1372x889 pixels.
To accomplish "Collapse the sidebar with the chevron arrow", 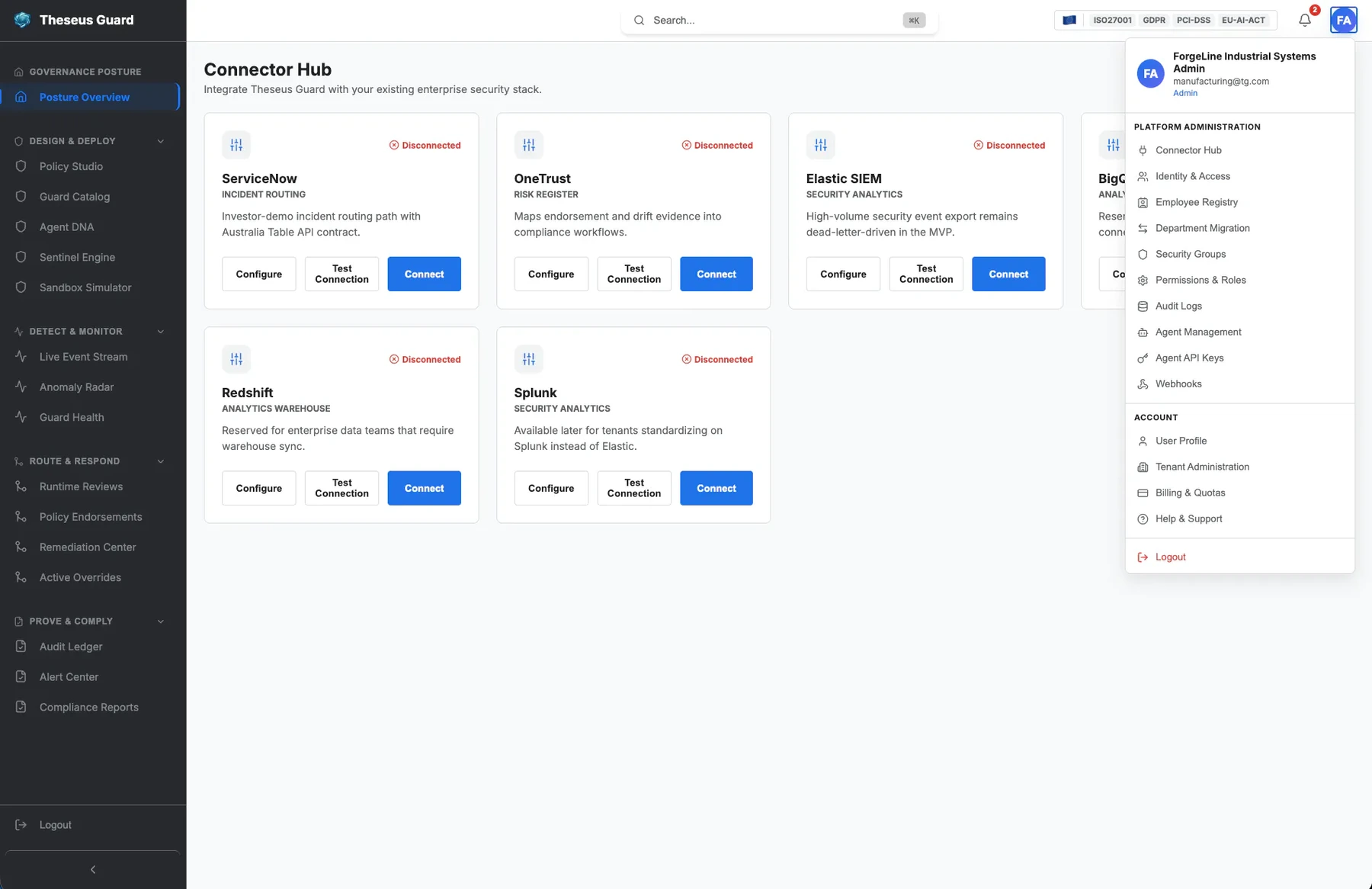I will [93, 869].
